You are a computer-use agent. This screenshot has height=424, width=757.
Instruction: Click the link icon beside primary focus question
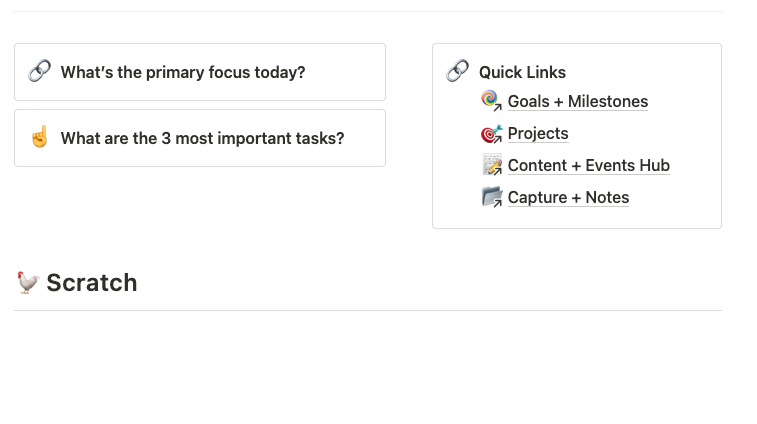[x=39, y=71]
